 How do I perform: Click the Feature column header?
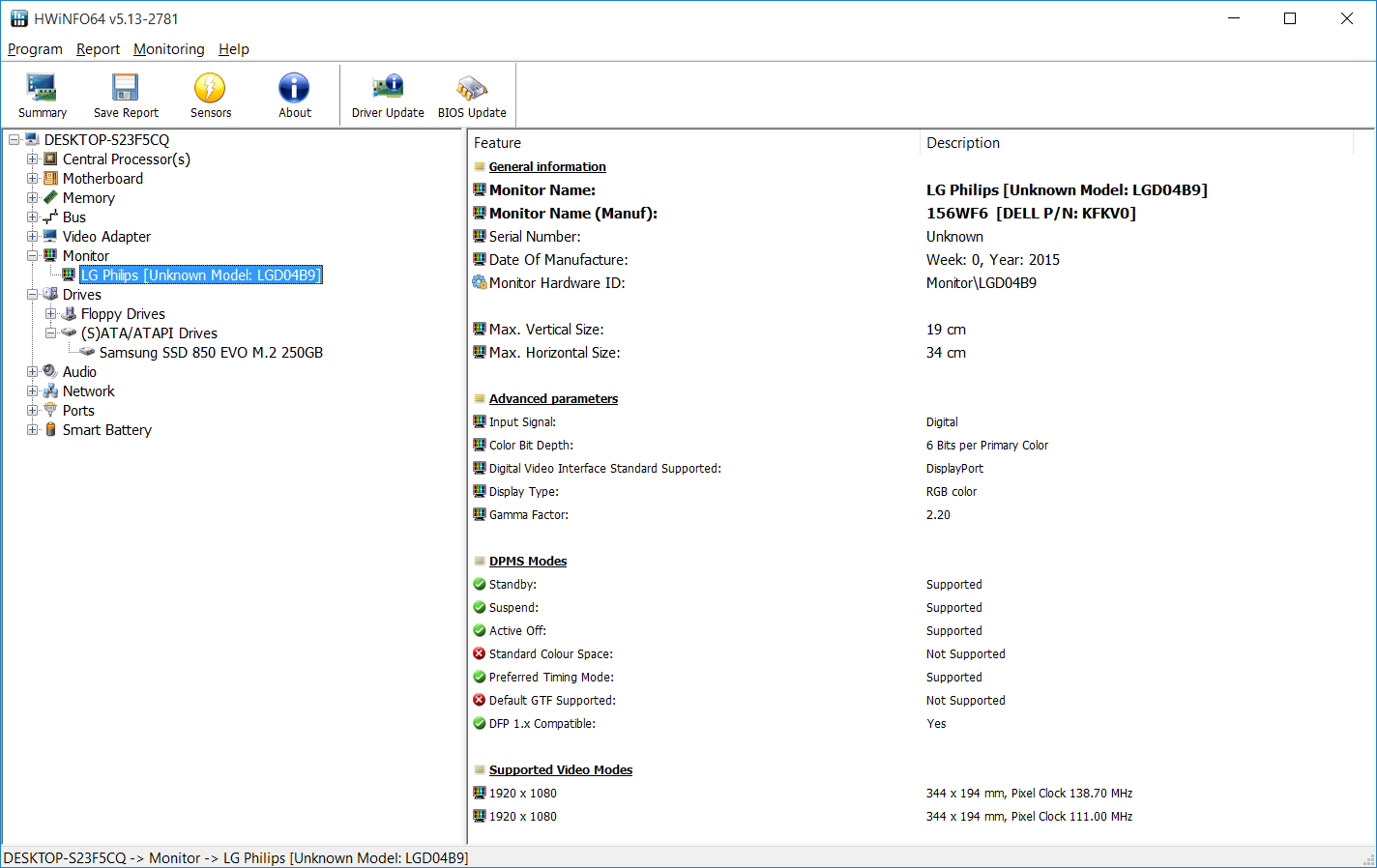coord(693,143)
